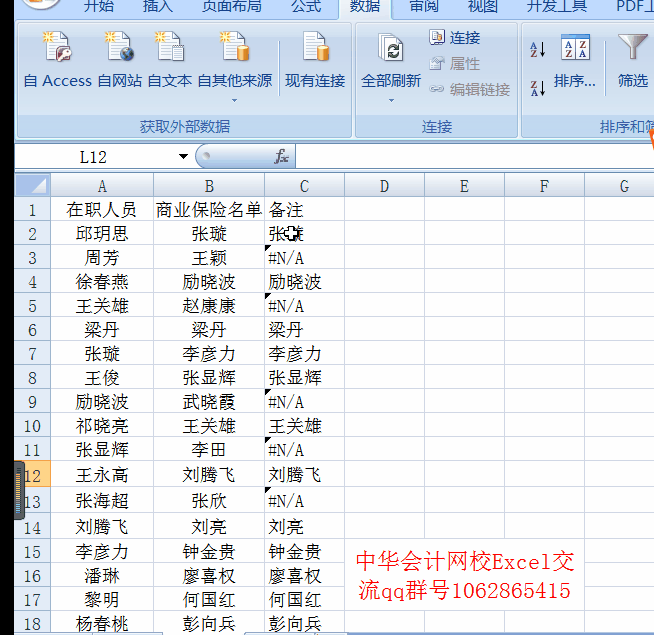Switch to the 开始 ribbon tab

[x=98, y=6]
